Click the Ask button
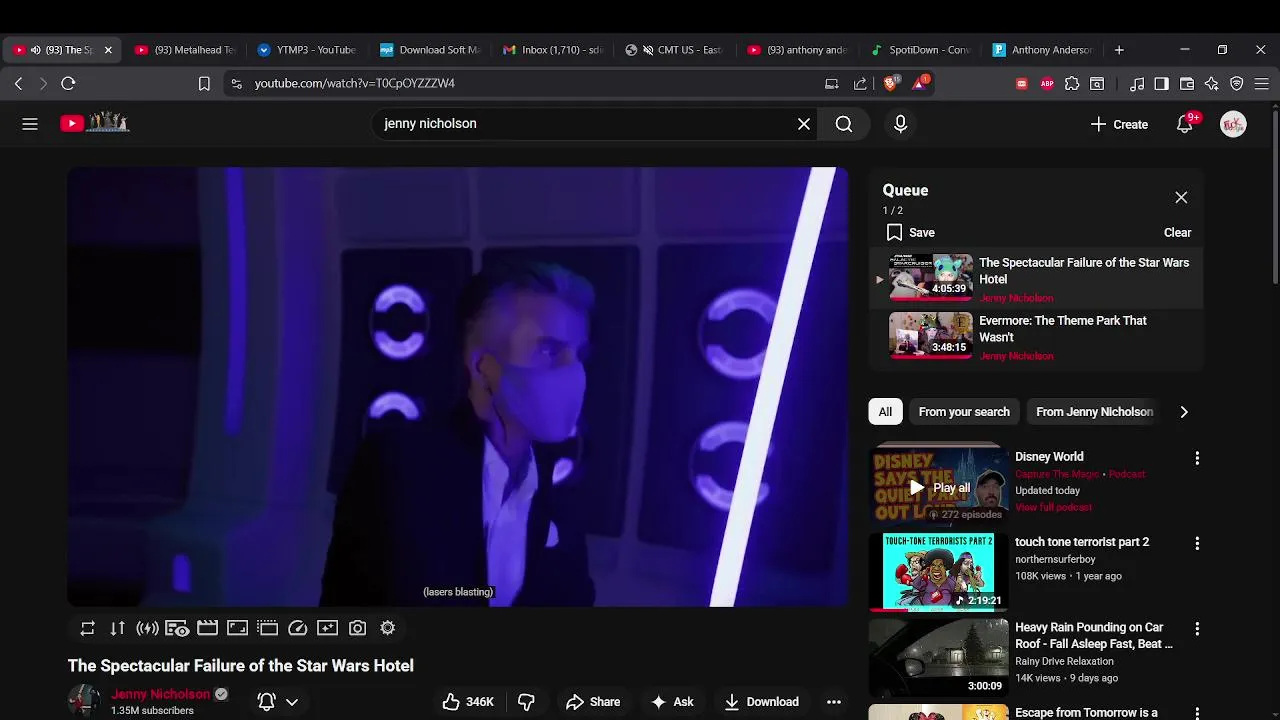This screenshot has height=720, width=1280. click(x=672, y=702)
